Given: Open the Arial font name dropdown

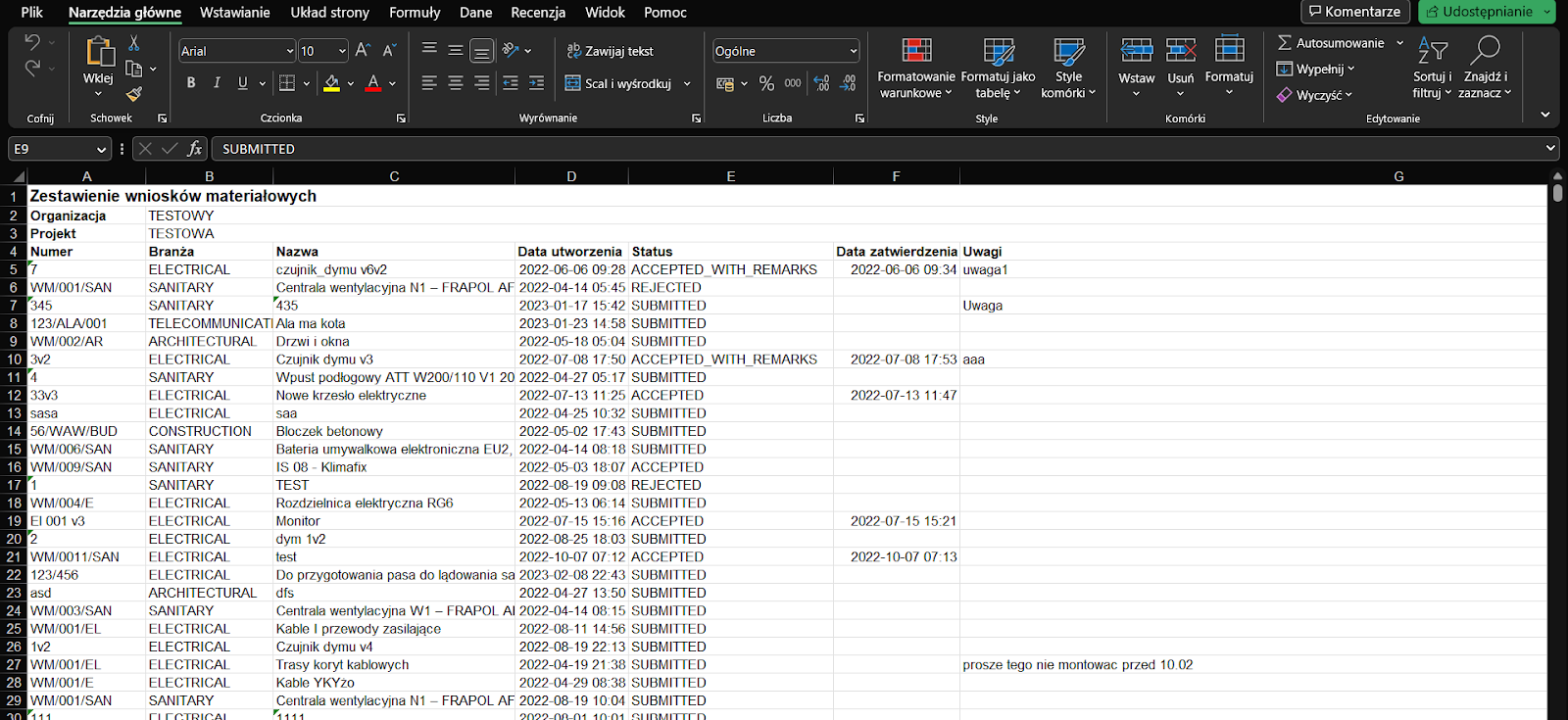Looking at the screenshot, I should (x=289, y=51).
